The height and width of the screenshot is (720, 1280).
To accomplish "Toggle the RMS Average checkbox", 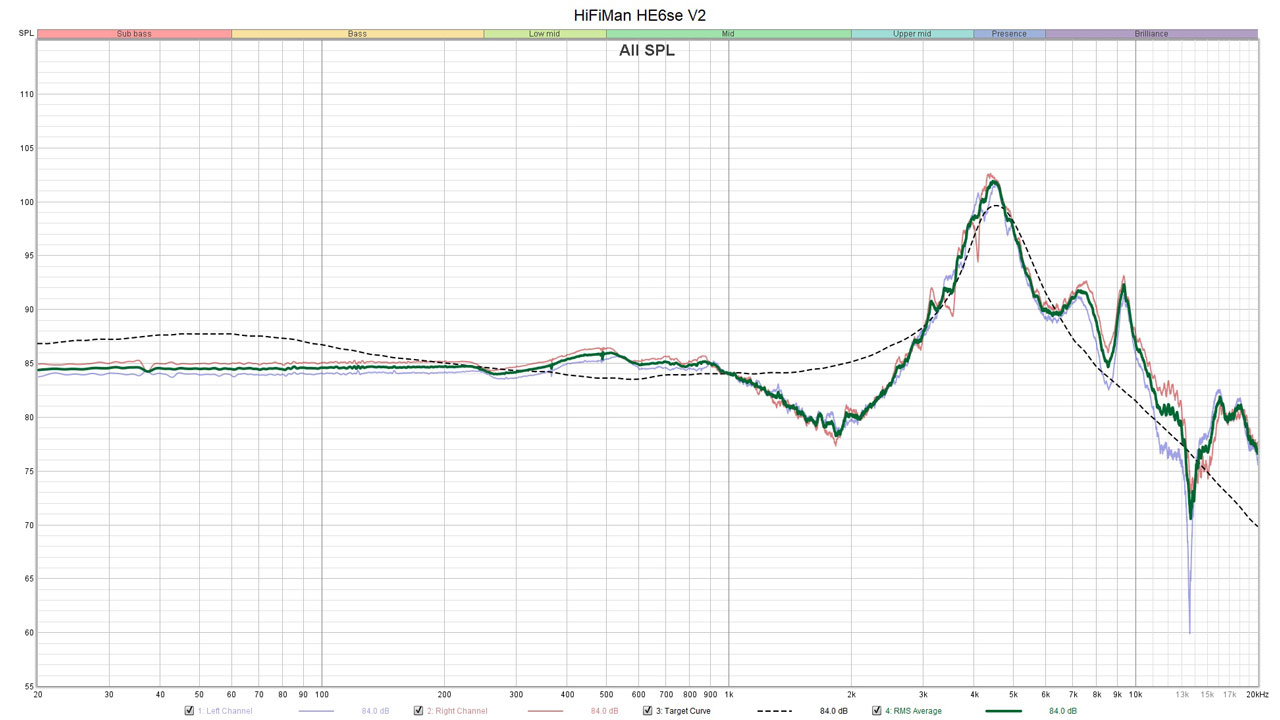I will pyautogui.click(x=876, y=711).
